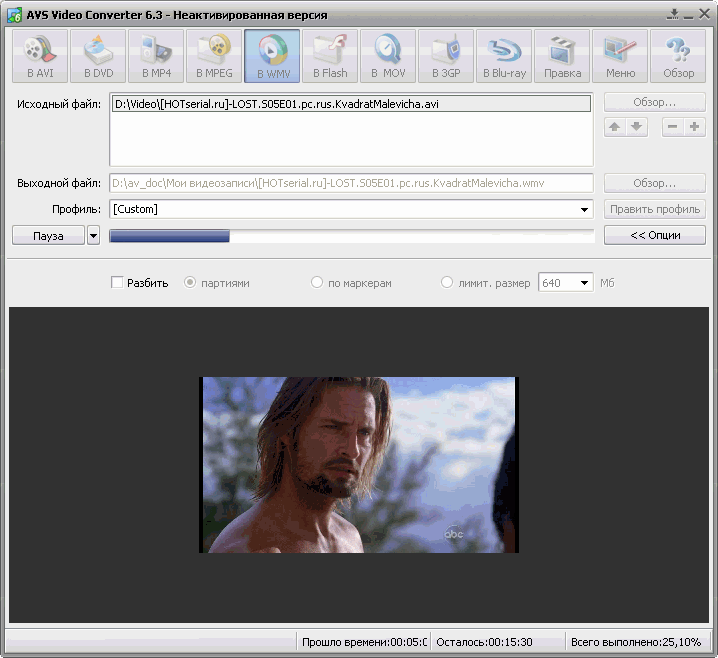Pick the В MP4 conversion format
Image resolution: width=718 pixels, height=658 pixels.
(x=156, y=56)
